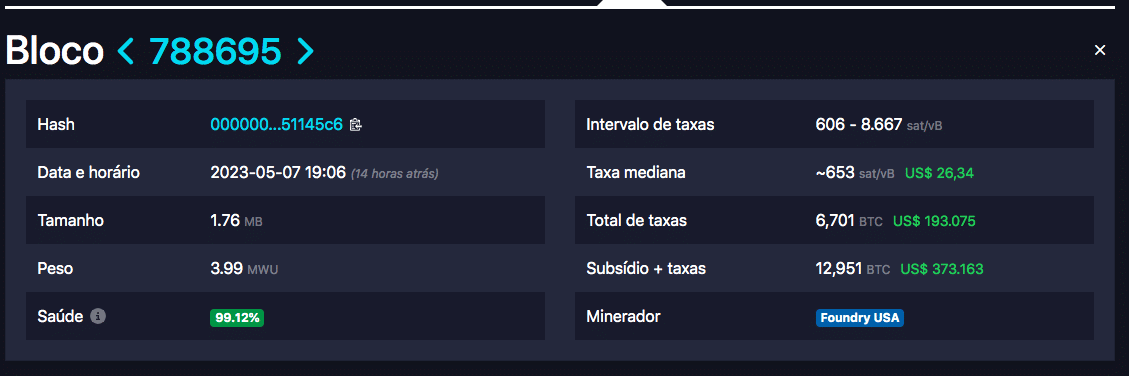This screenshot has width=1129, height=376.
Task: Go to the next block arrow
Action: click(x=305, y=52)
